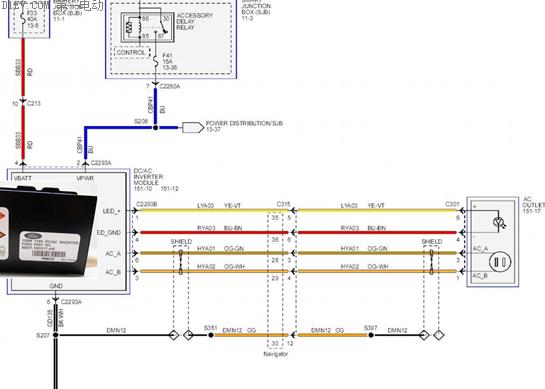Click the blue CBP41 BU wire
This screenshot has width=545, height=389.
coord(155,107)
